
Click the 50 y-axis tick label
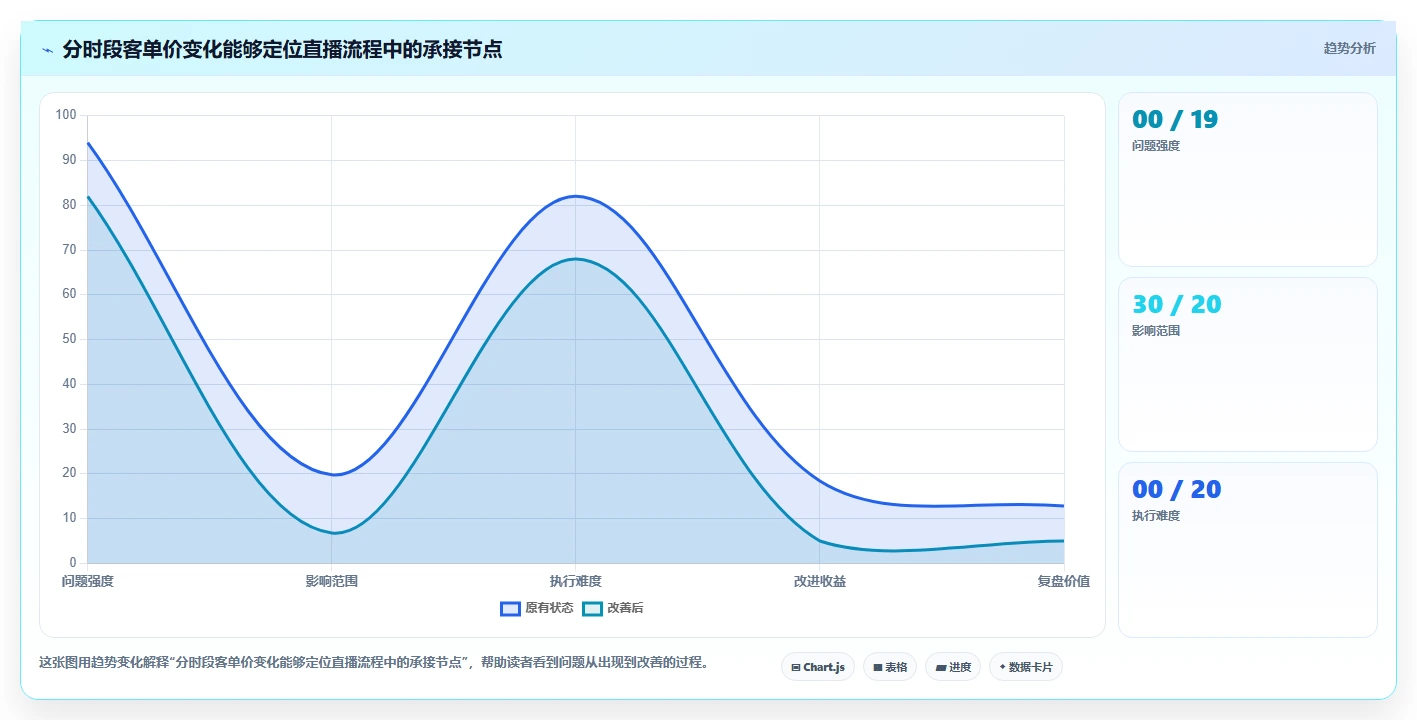[x=69, y=339]
